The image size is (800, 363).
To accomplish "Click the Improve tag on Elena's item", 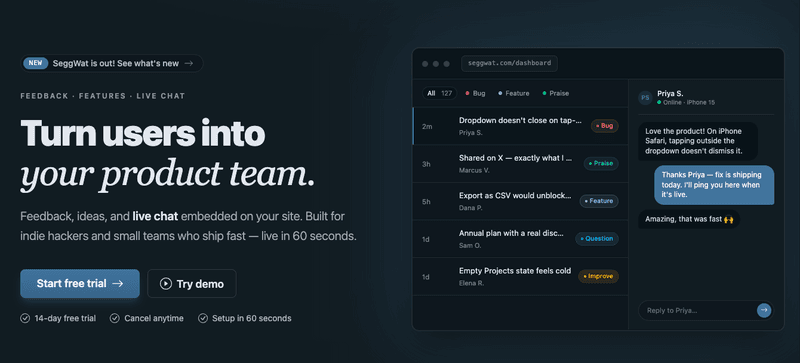I will (598, 276).
